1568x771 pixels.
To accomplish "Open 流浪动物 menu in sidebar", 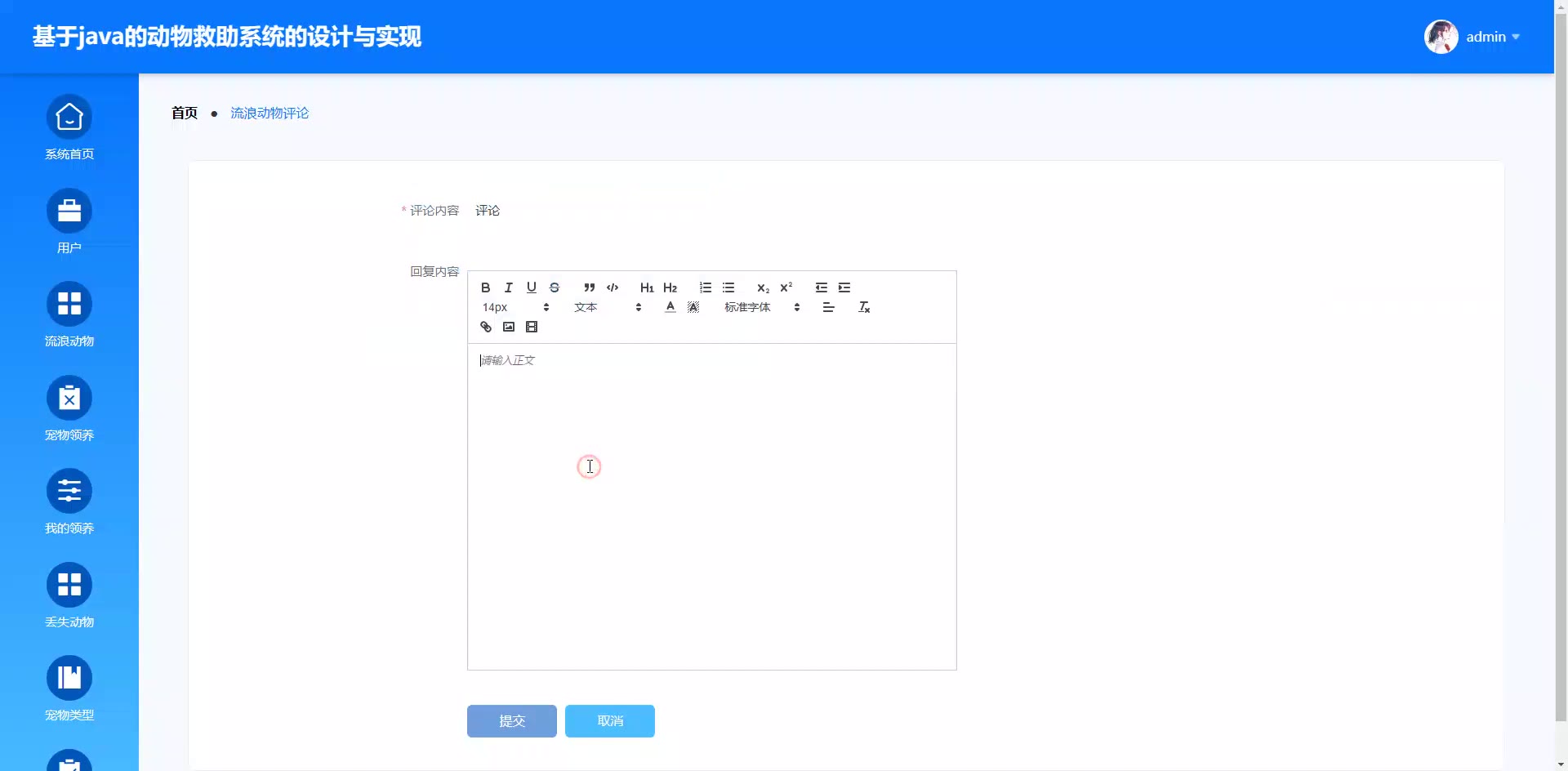I will [x=69, y=315].
